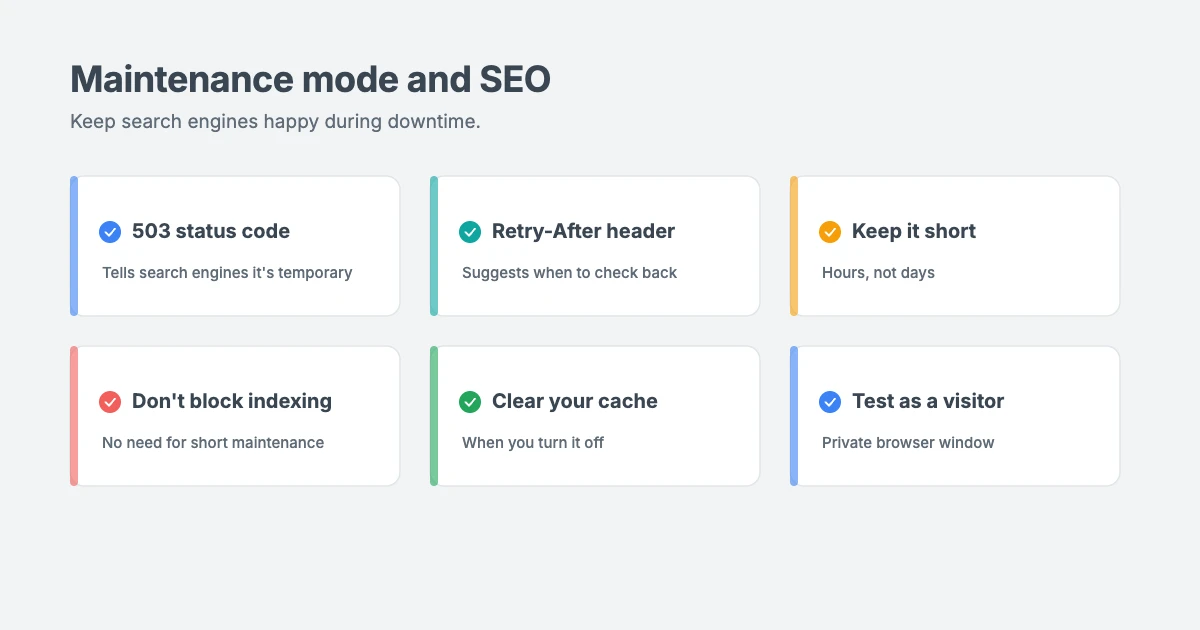Screen dimensions: 1200x630
Task: Click 'No need for short maintenance' text
Action: 213,442
